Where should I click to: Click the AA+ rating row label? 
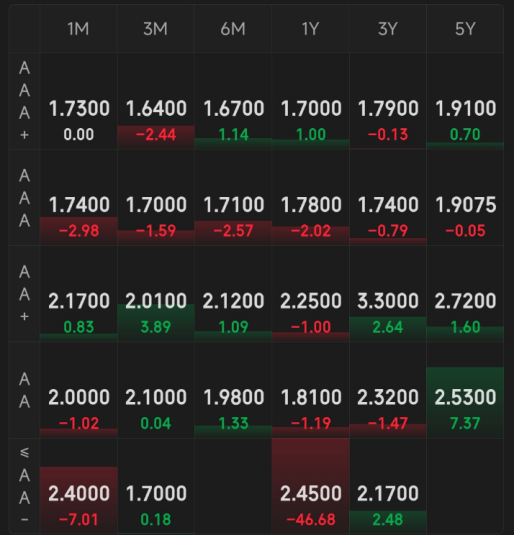coord(24,294)
